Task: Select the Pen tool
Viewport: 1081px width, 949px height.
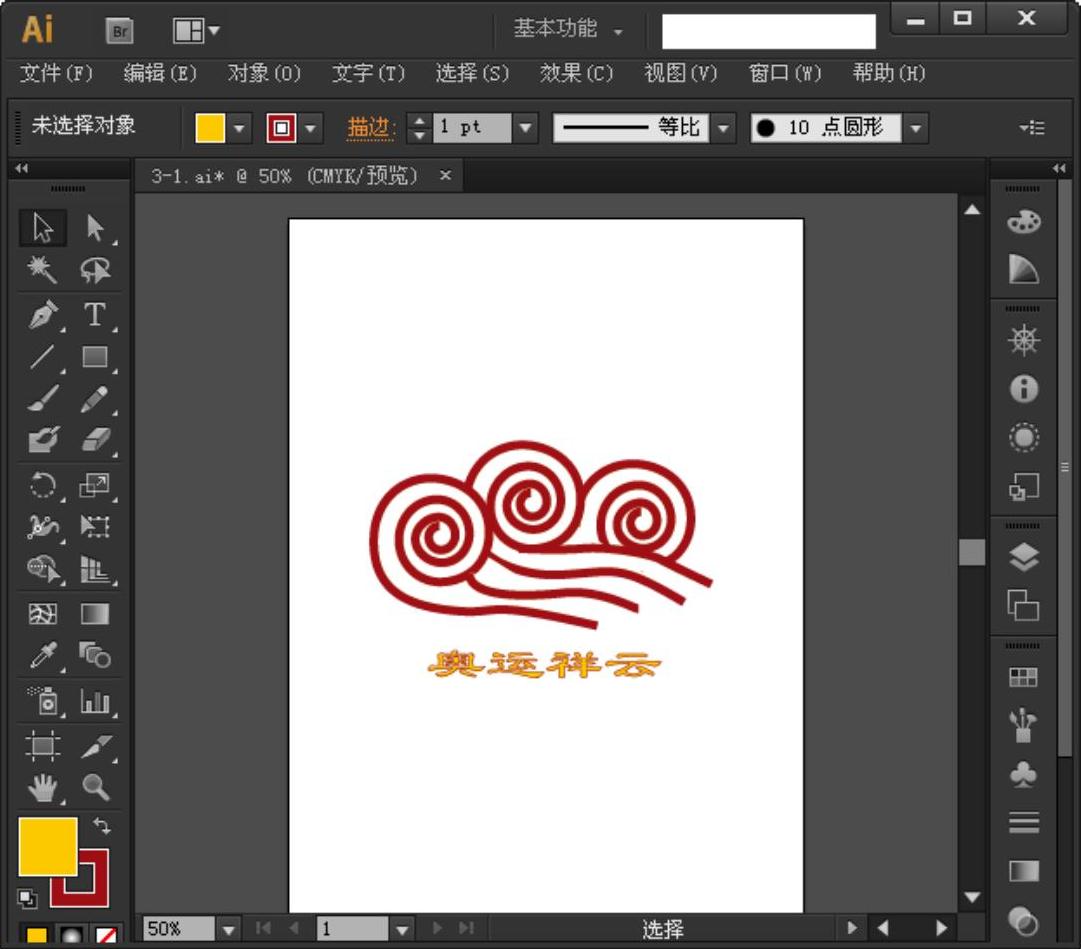Action: pyautogui.click(x=43, y=314)
